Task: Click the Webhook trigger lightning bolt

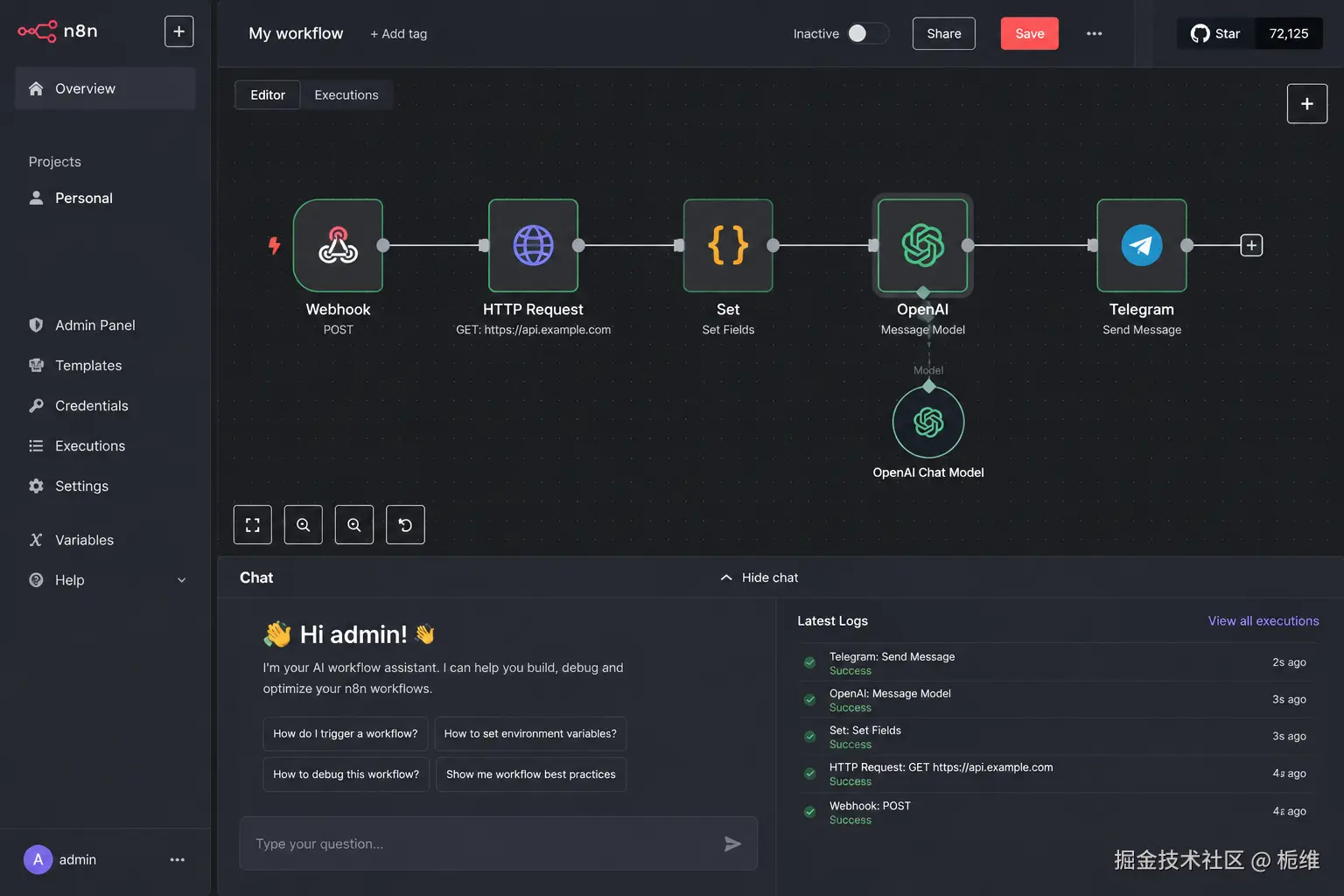Action: pos(274,246)
